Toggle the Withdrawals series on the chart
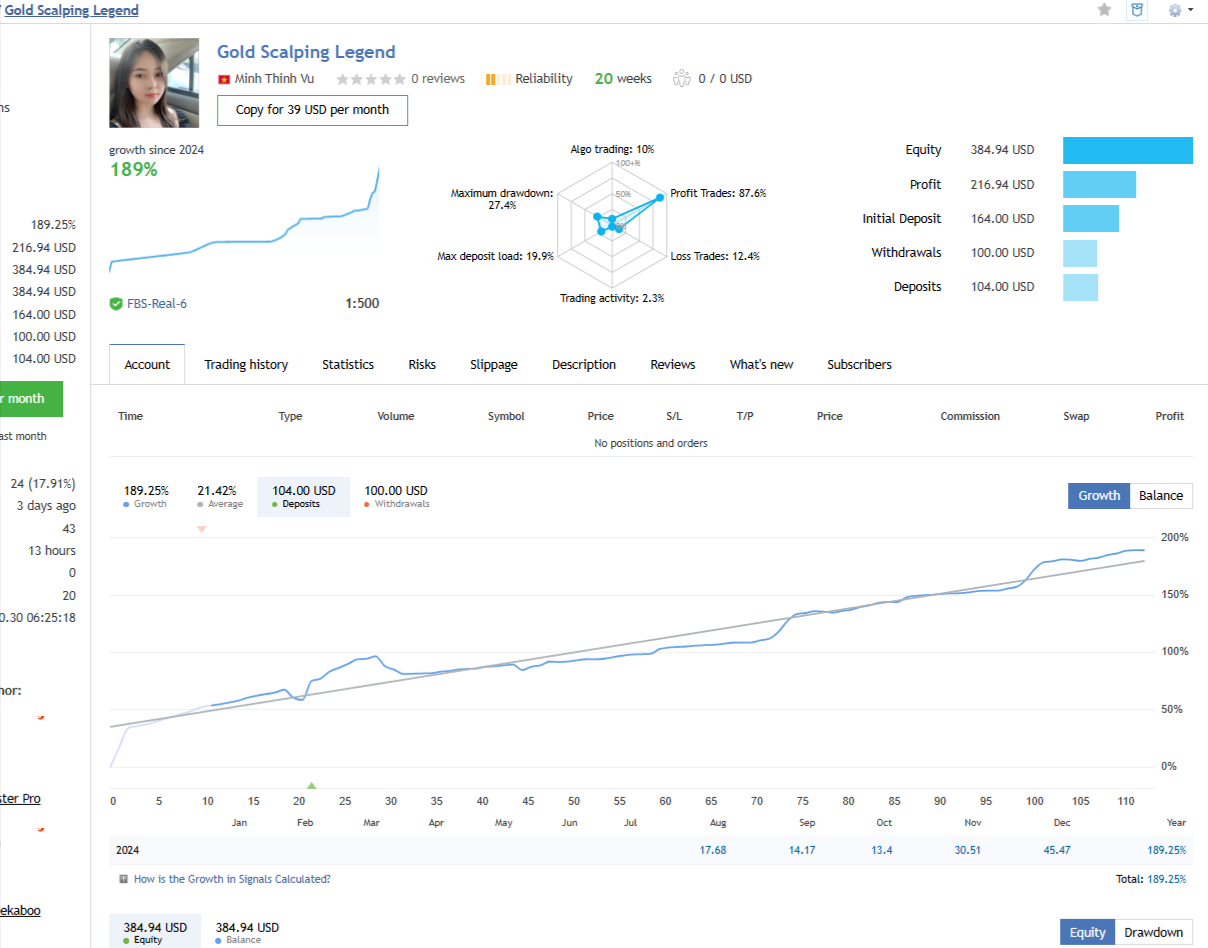The image size is (1208, 948). point(396,496)
